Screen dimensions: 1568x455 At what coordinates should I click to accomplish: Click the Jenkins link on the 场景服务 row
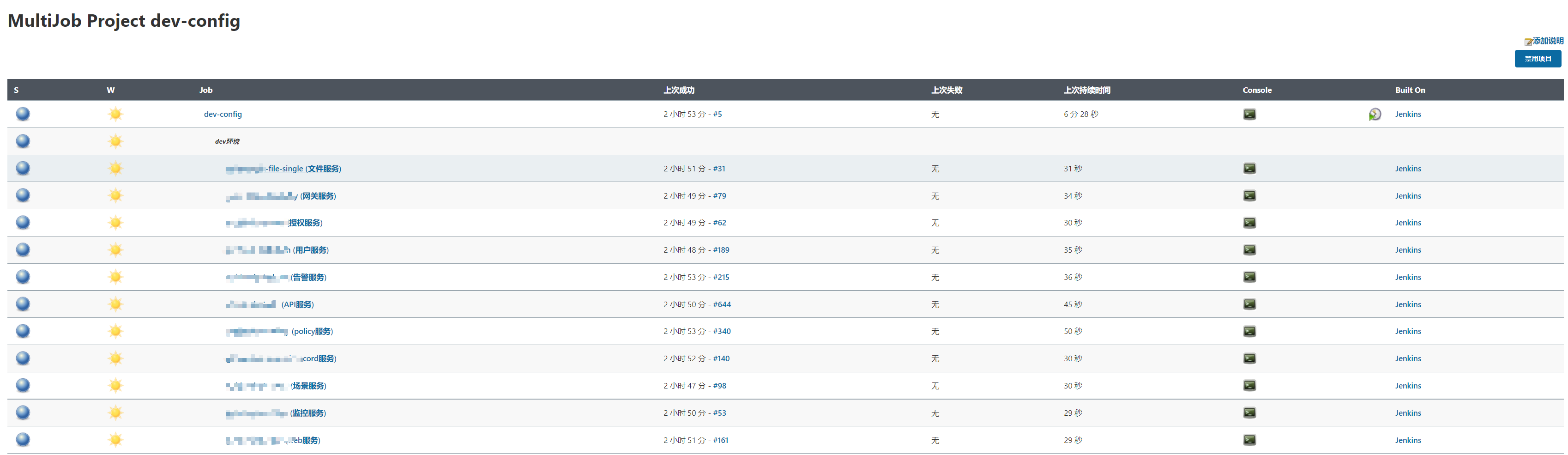click(1408, 386)
